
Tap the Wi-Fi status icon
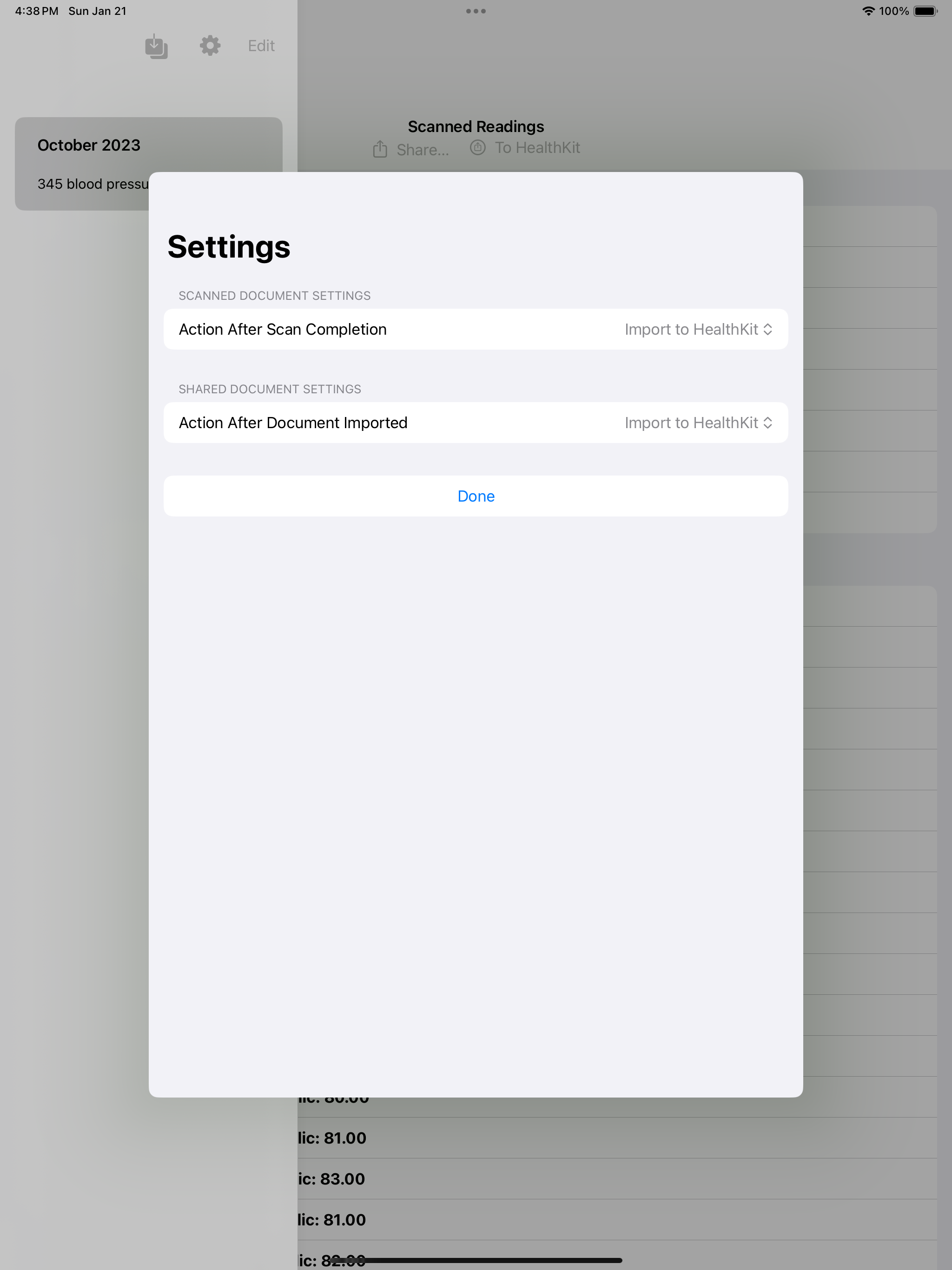(868, 11)
